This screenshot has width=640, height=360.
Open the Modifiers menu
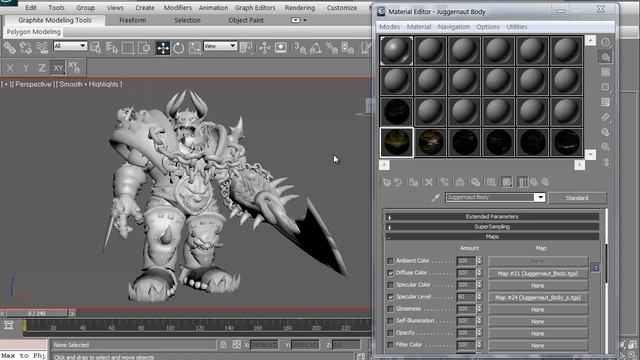178,8
